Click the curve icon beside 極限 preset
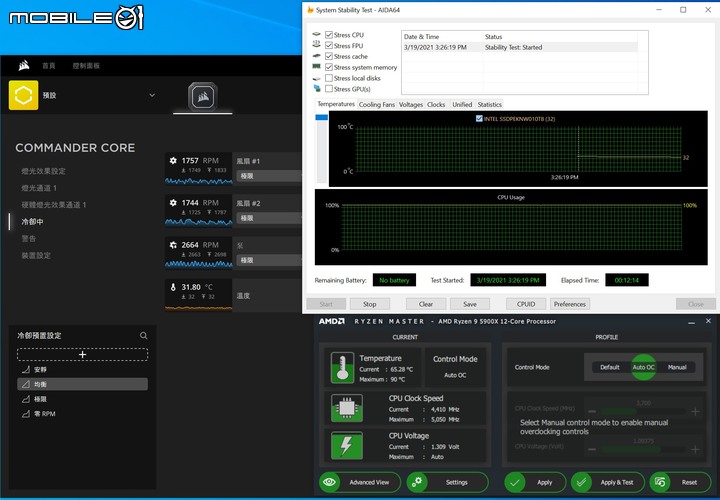720x500 pixels. click(26, 399)
